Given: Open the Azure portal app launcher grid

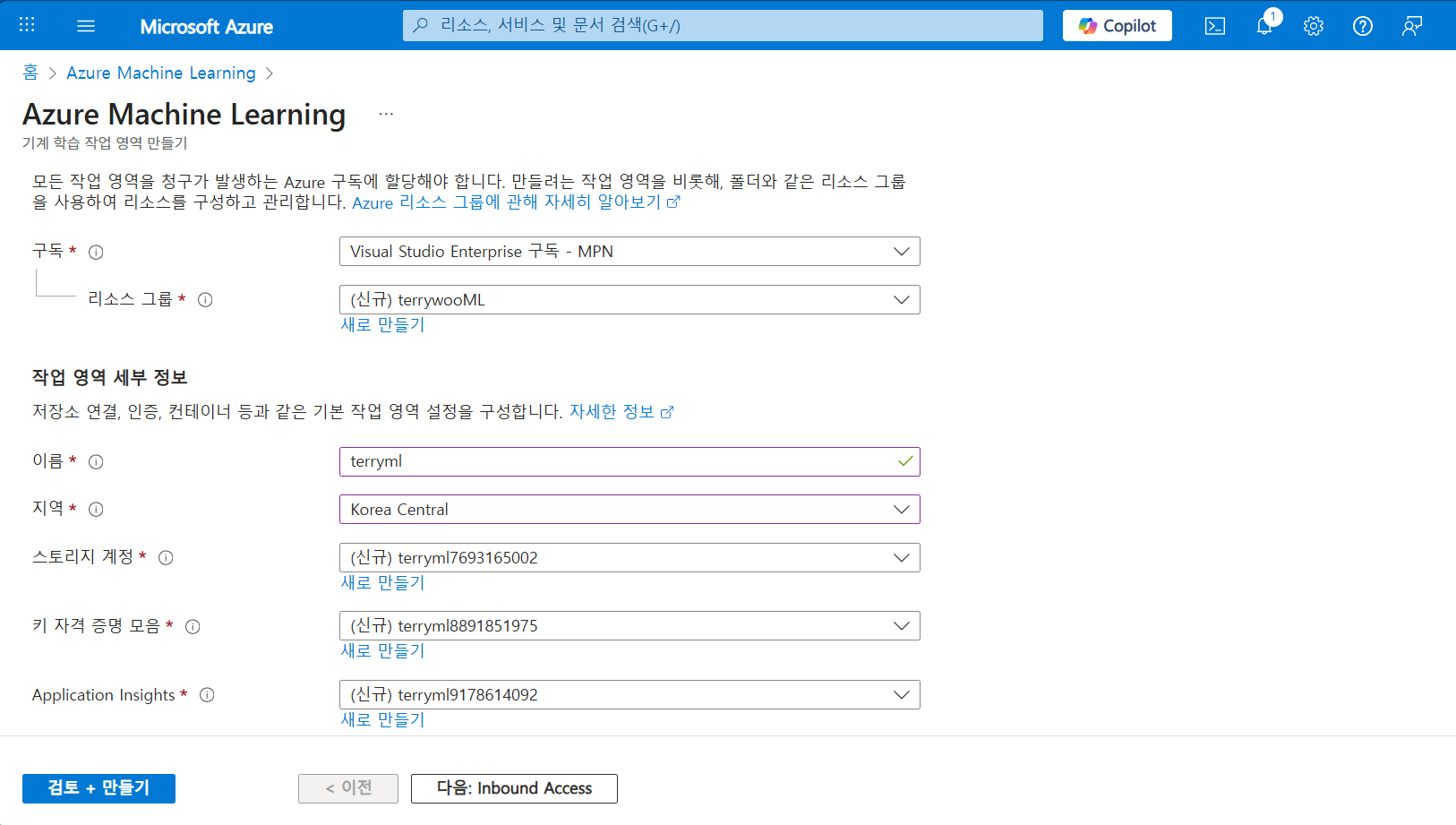Looking at the screenshot, I should pos(25,25).
